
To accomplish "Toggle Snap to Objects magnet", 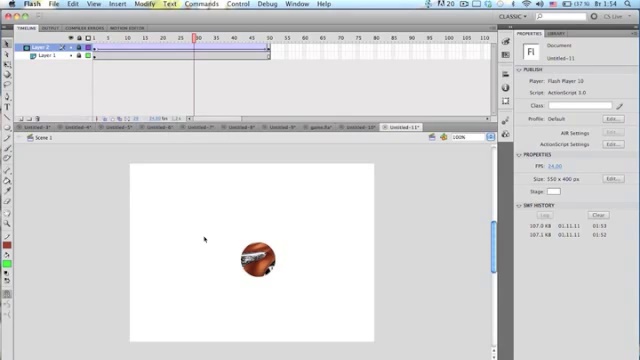I will (x=7, y=294).
